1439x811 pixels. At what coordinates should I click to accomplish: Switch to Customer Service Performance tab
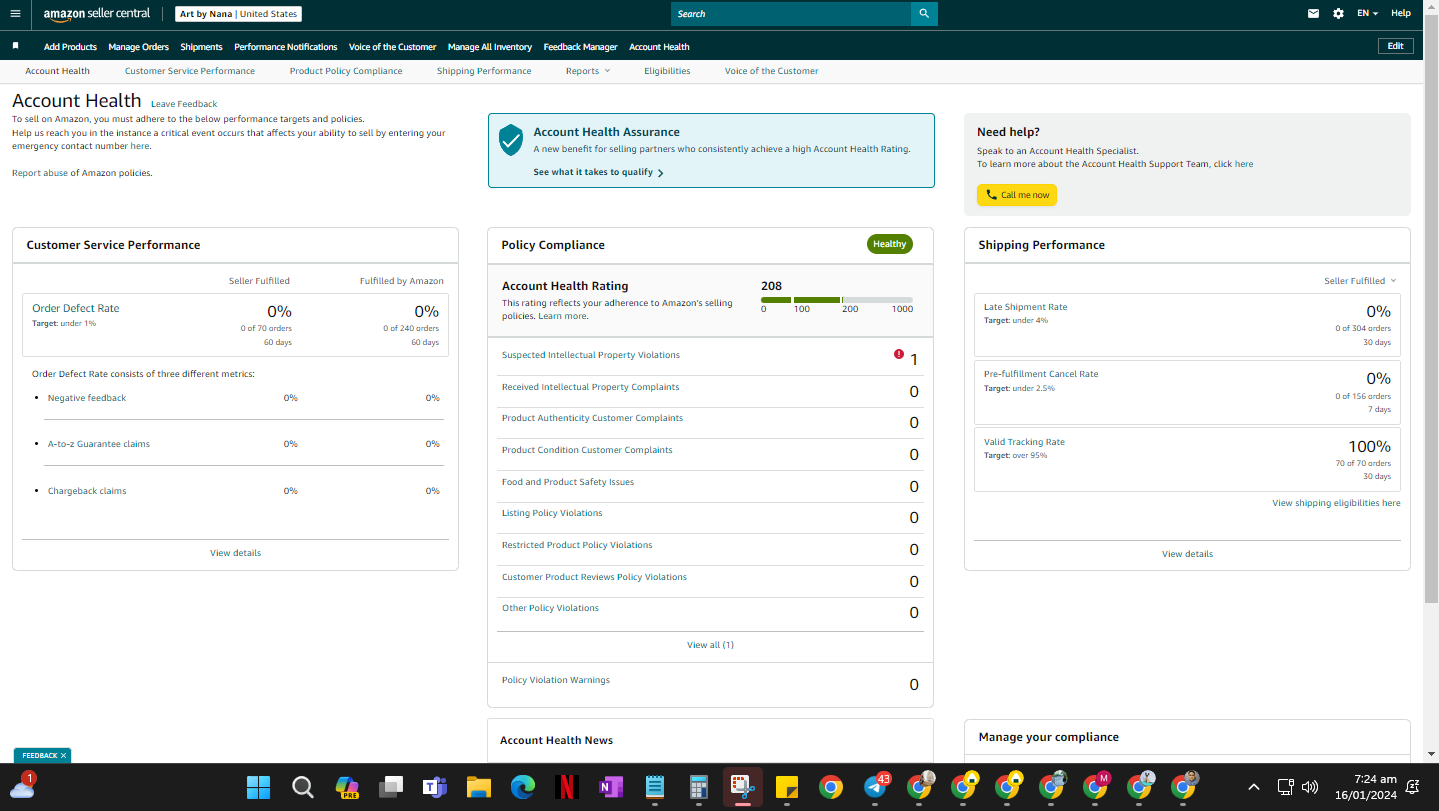(x=190, y=71)
